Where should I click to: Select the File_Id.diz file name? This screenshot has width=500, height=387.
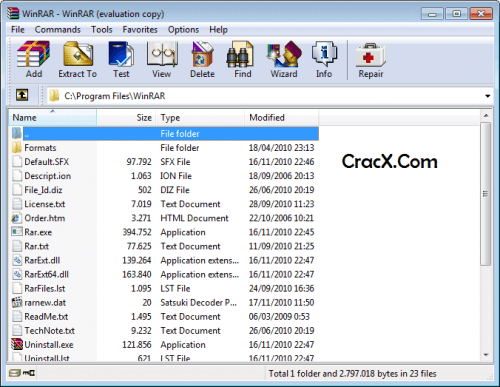43,190
